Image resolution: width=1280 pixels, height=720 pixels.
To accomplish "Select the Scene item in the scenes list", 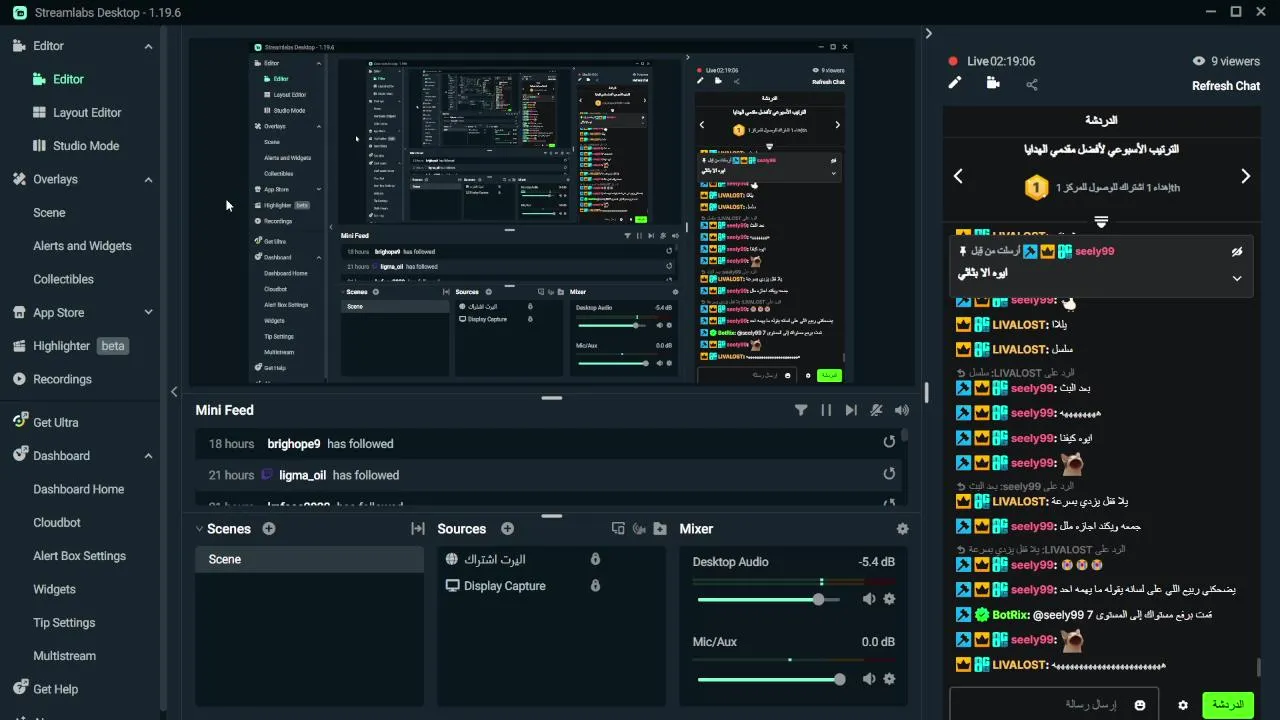I will [x=309, y=560].
